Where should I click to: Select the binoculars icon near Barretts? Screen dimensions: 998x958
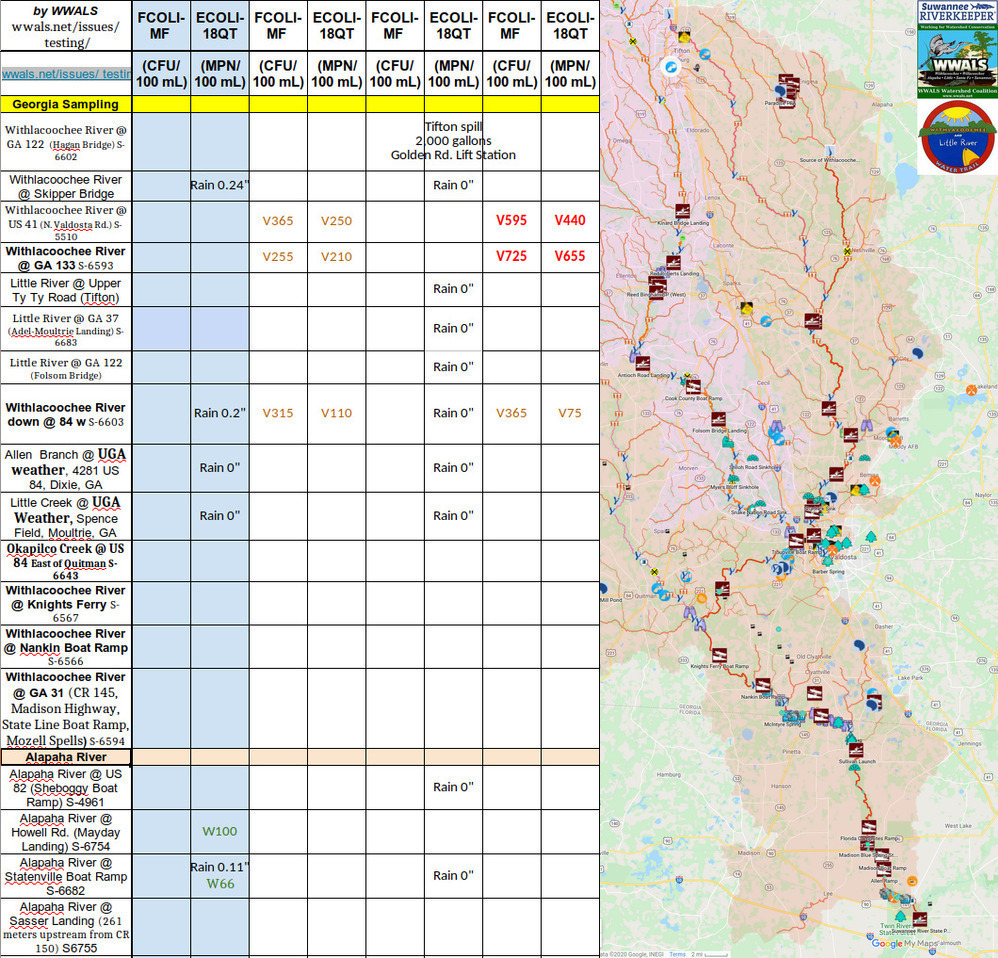866,425
